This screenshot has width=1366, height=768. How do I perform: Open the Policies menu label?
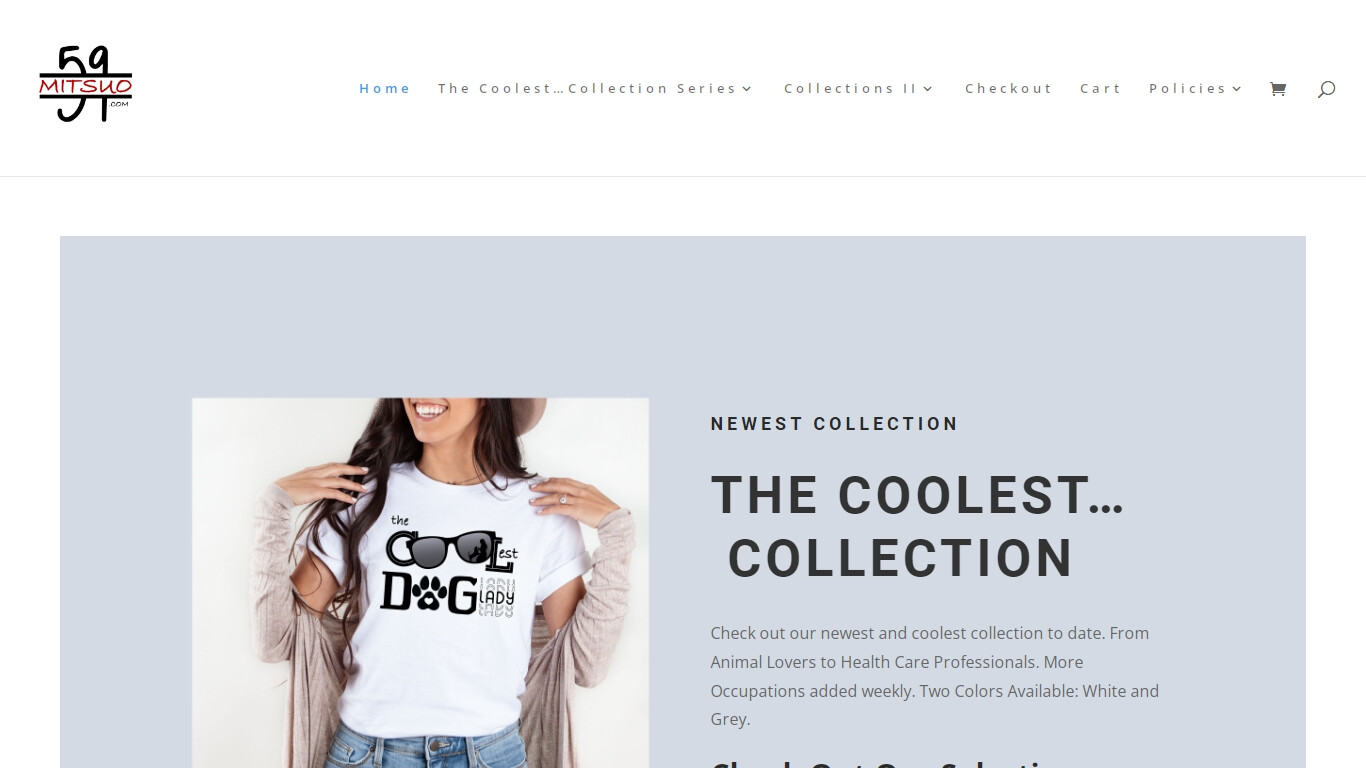coord(1188,88)
